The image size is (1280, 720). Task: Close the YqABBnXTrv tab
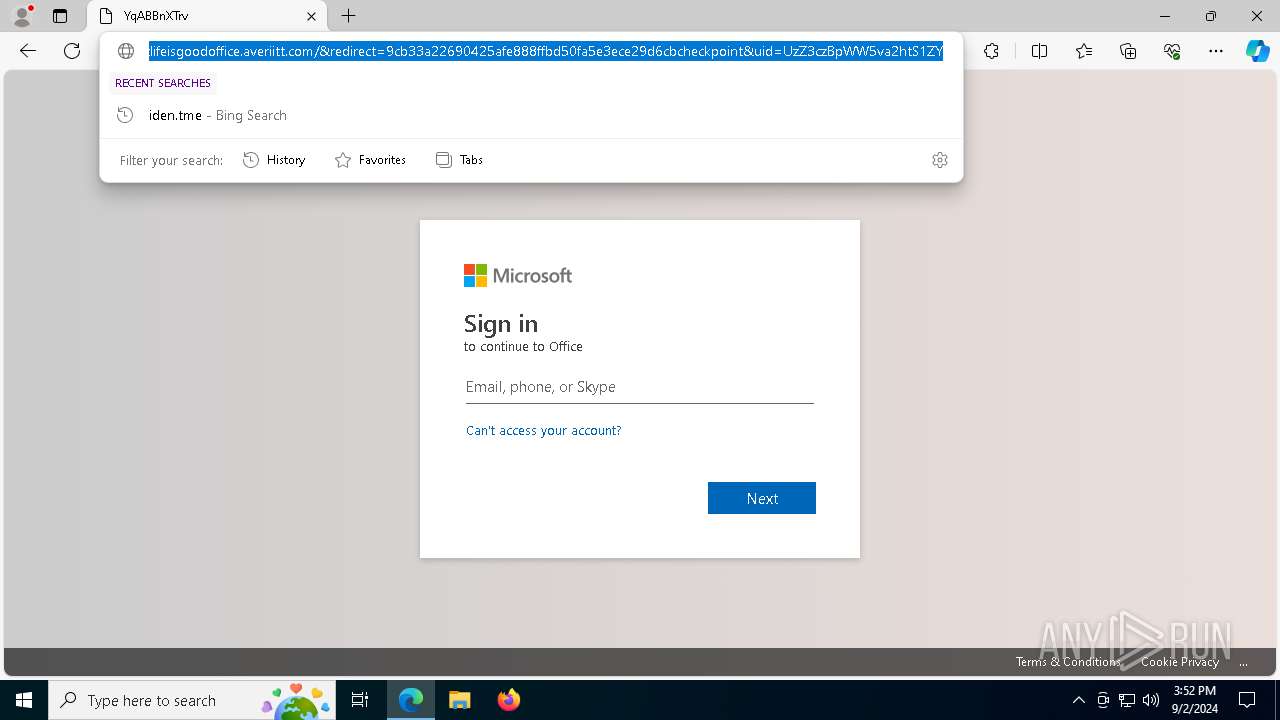(311, 16)
